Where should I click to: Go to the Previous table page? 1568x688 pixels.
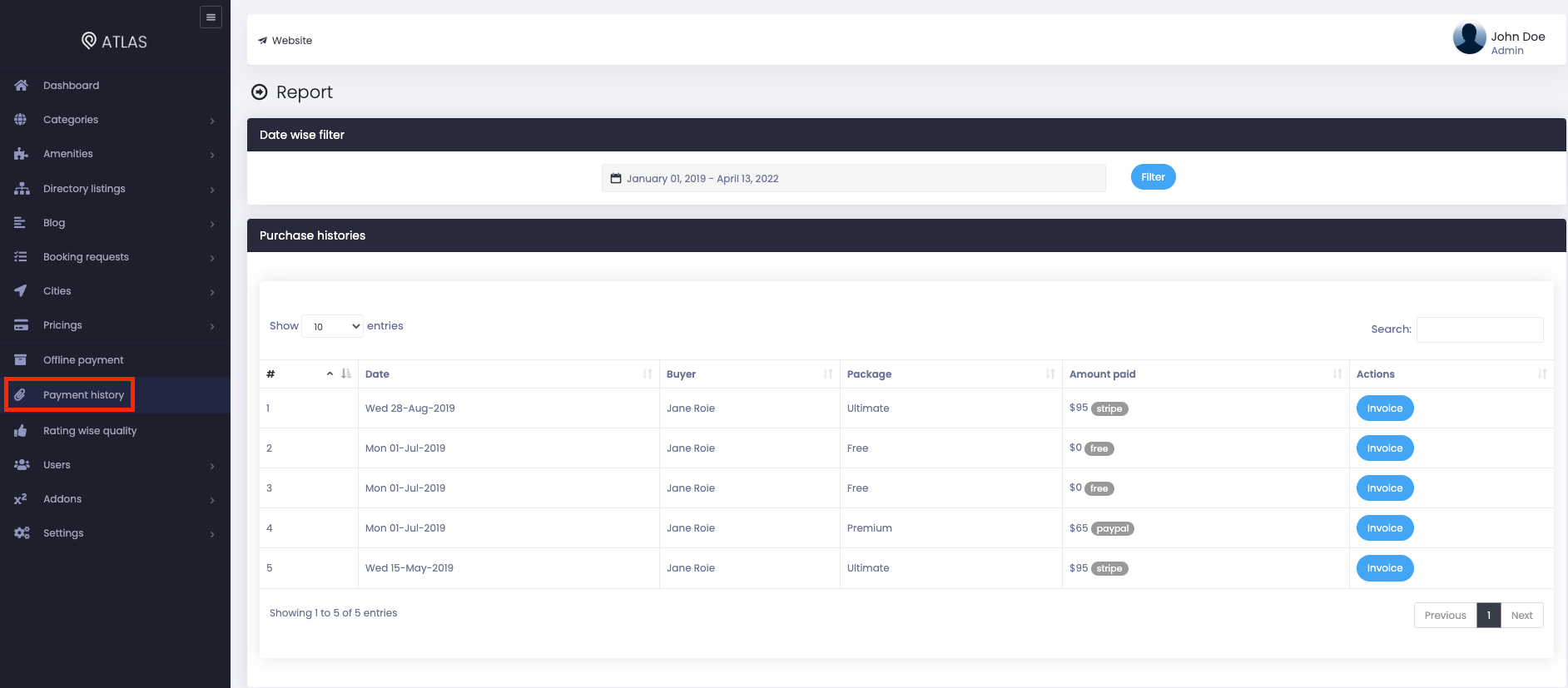coord(1445,615)
